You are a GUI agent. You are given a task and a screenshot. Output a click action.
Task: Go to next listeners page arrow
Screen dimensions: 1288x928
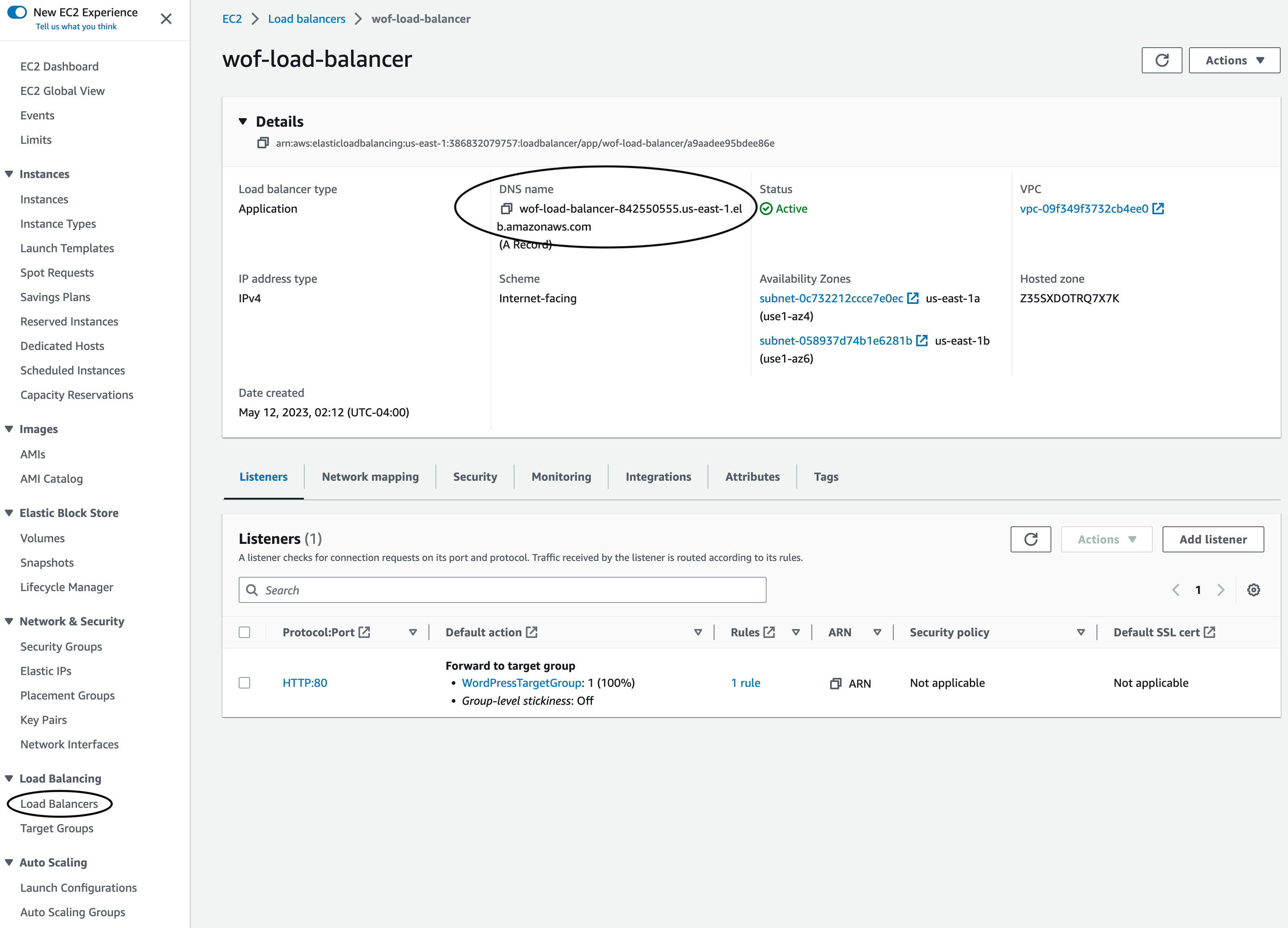1220,590
